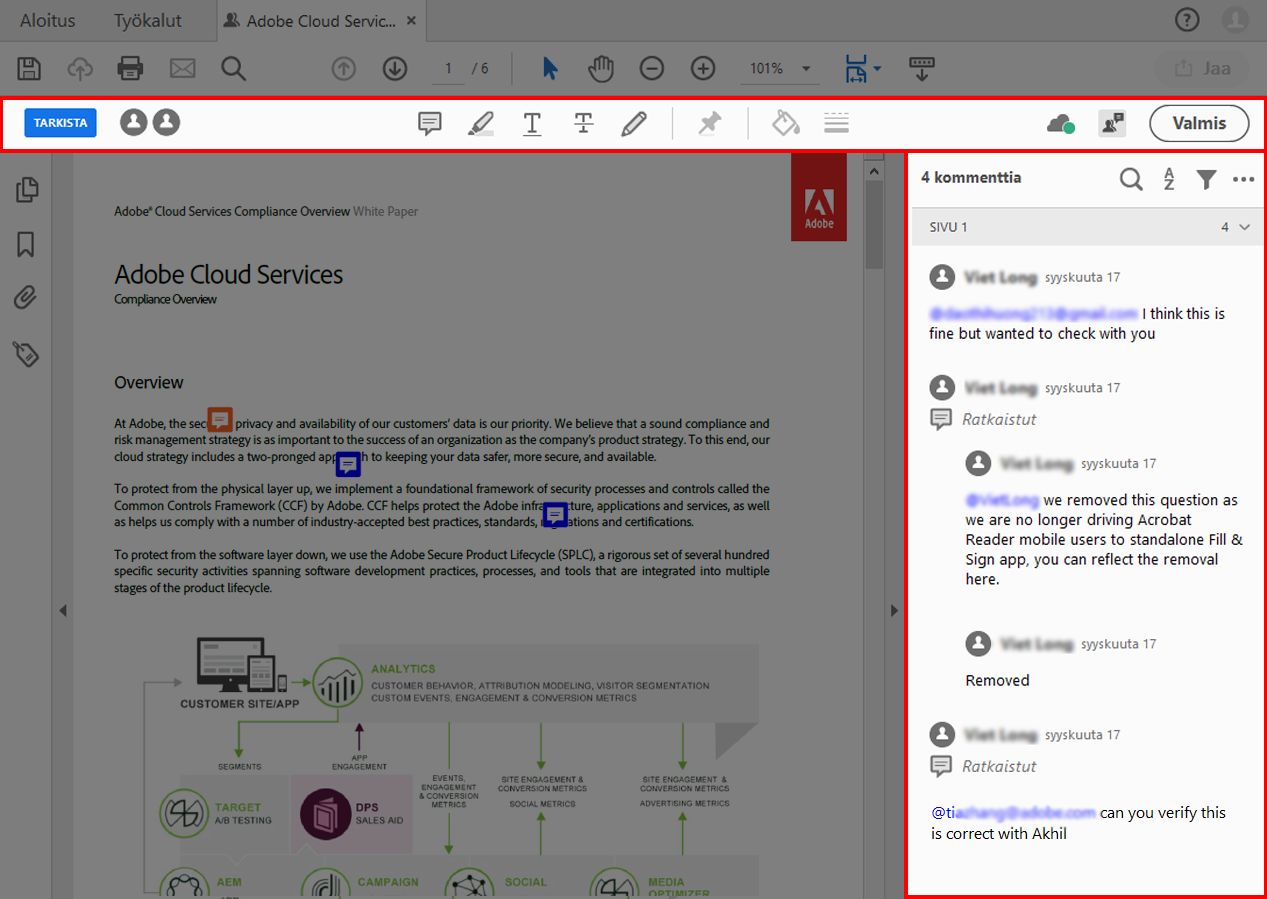Switch to the Aloitus tab
Screen dimensions: 1267x899
tap(47, 20)
